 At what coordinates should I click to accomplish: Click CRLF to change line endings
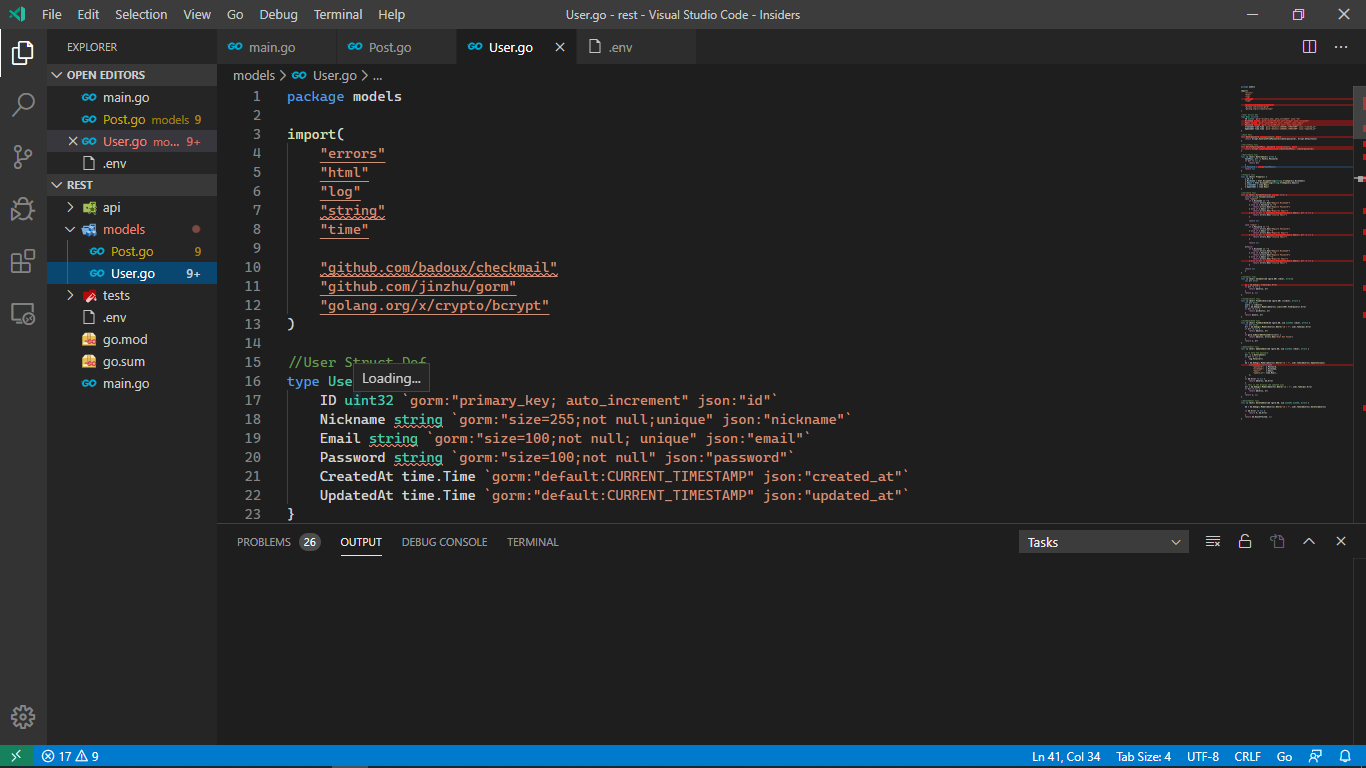click(1247, 756)
